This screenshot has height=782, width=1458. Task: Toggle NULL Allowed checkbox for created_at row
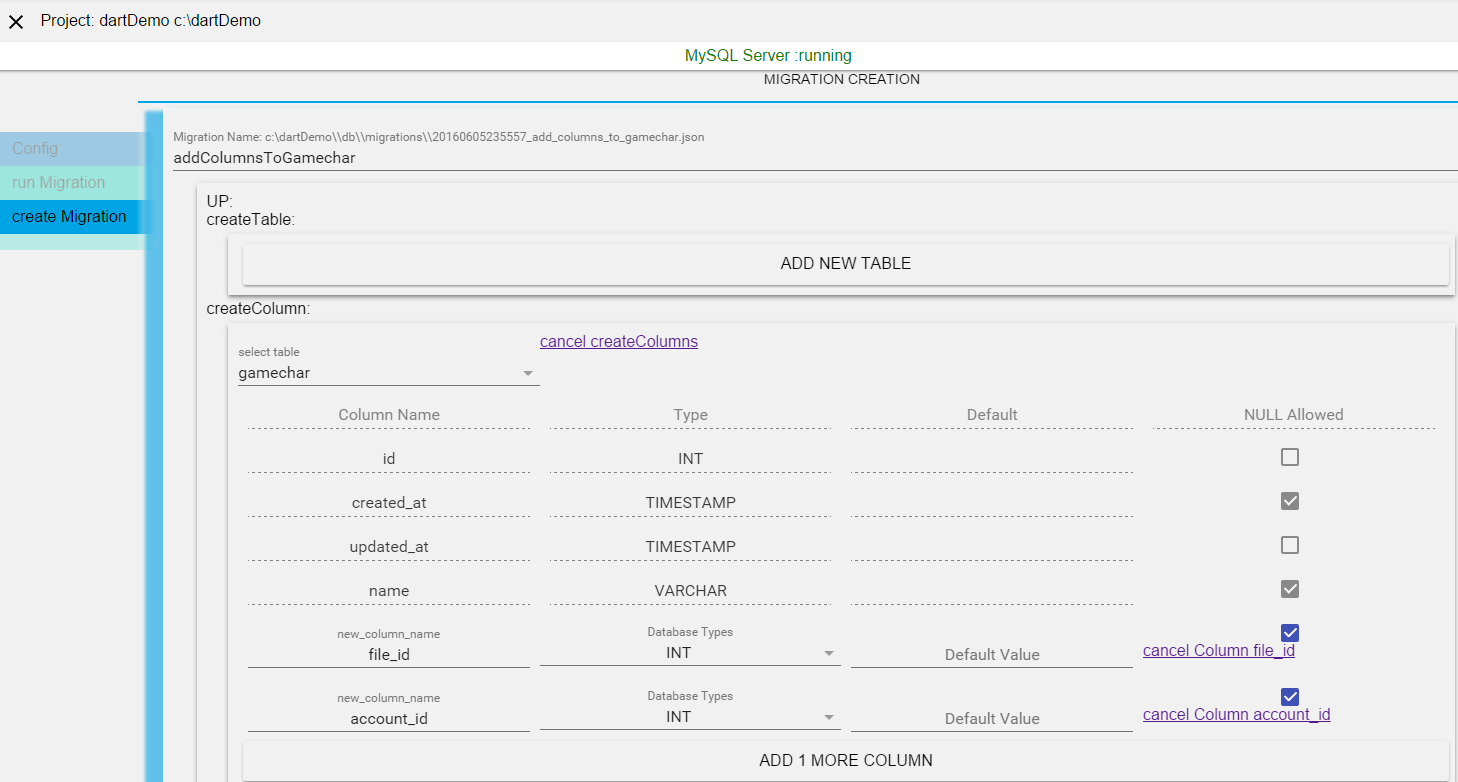click(x=1290, y=501)
